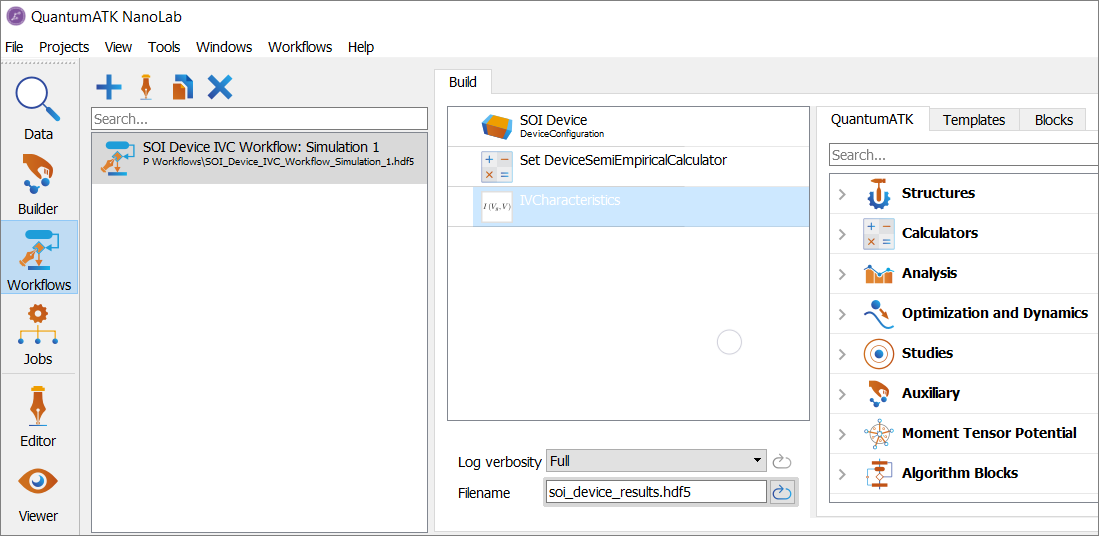
Task: Expand the Analysis category chevron
Action: click(842, 274)
